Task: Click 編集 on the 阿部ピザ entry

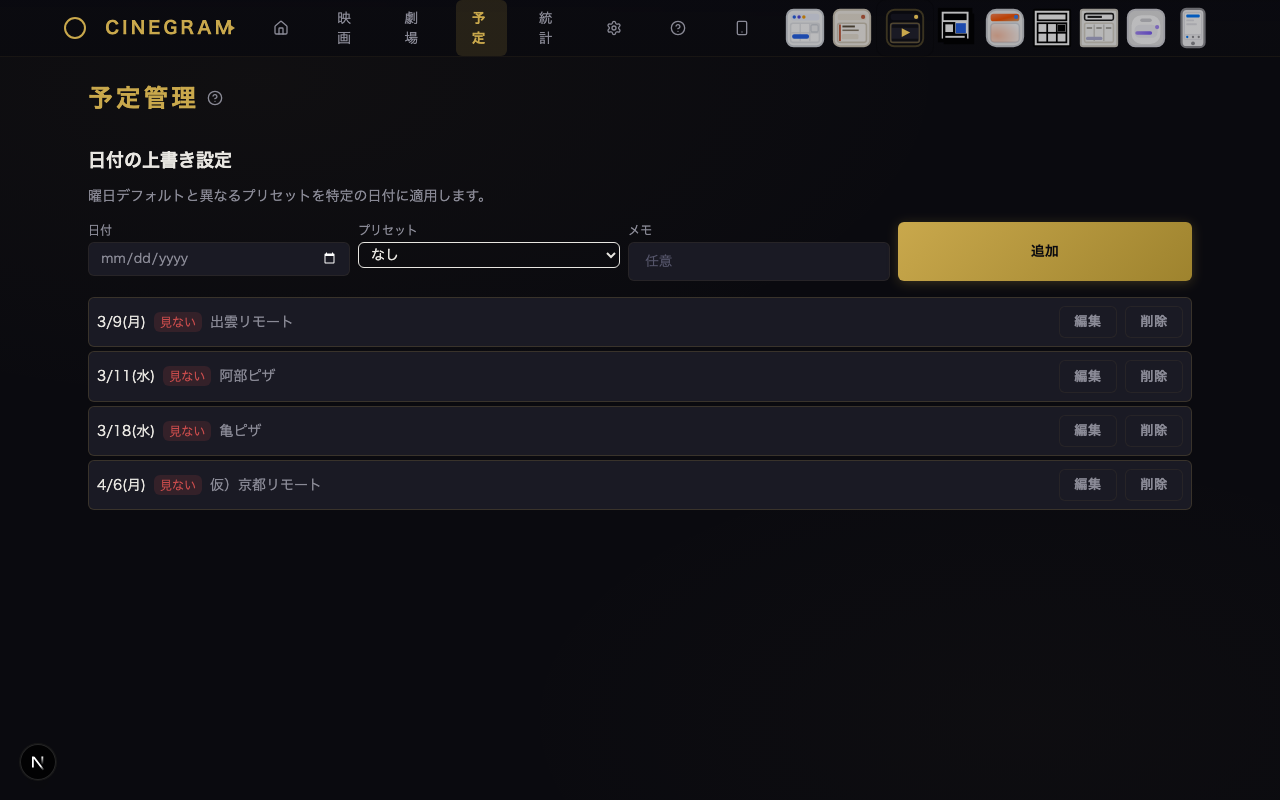Action: 1088,376
